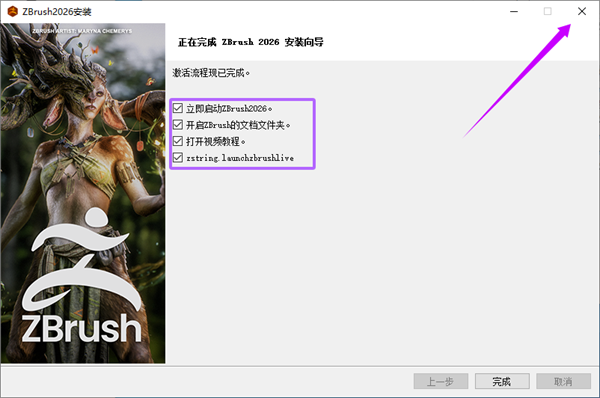Disable the 打开视频教程 checkbox
The width and height of the screenshot is (600, 398).
tap(178, 141)
